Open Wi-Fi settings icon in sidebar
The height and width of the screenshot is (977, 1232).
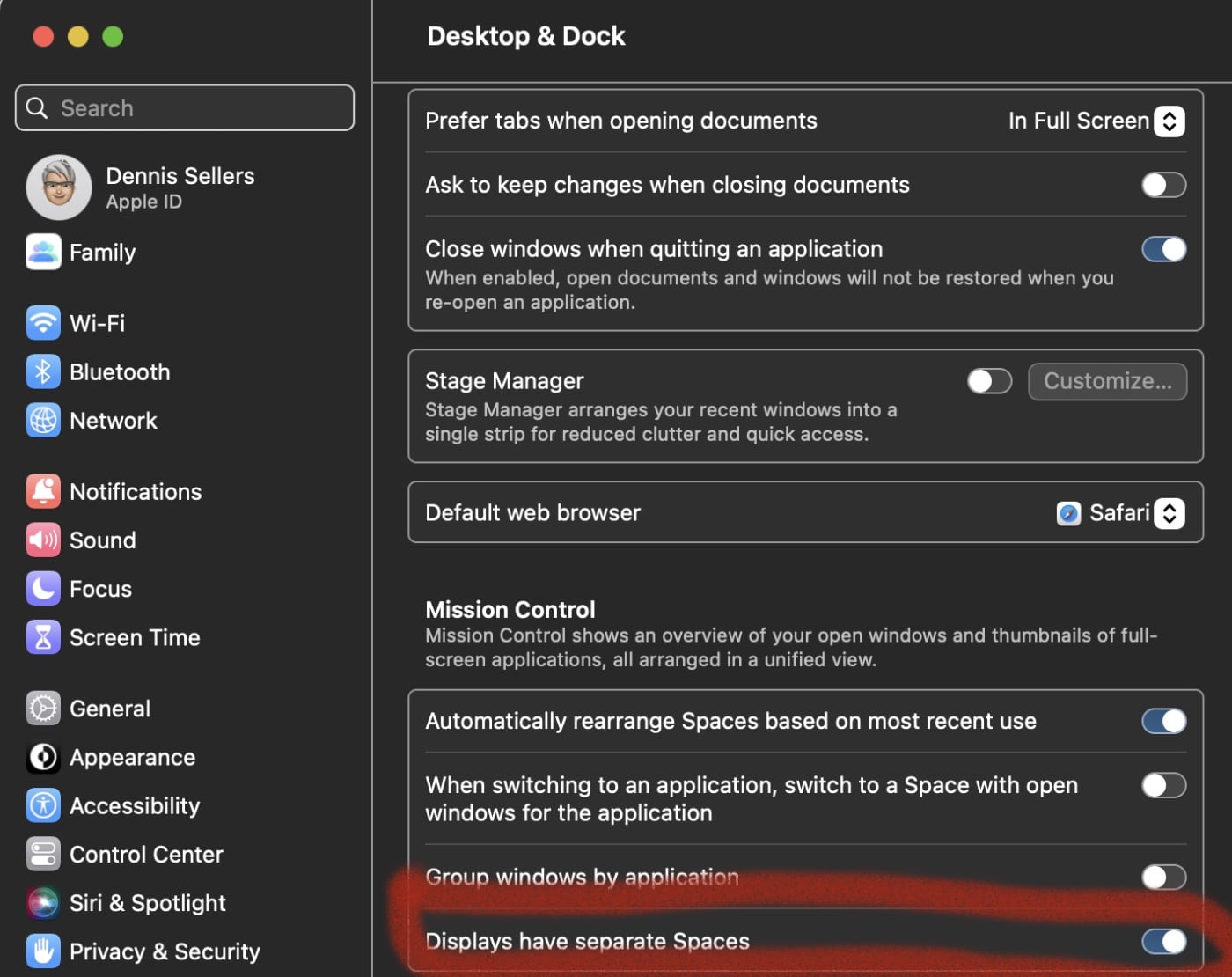(43, 323)
